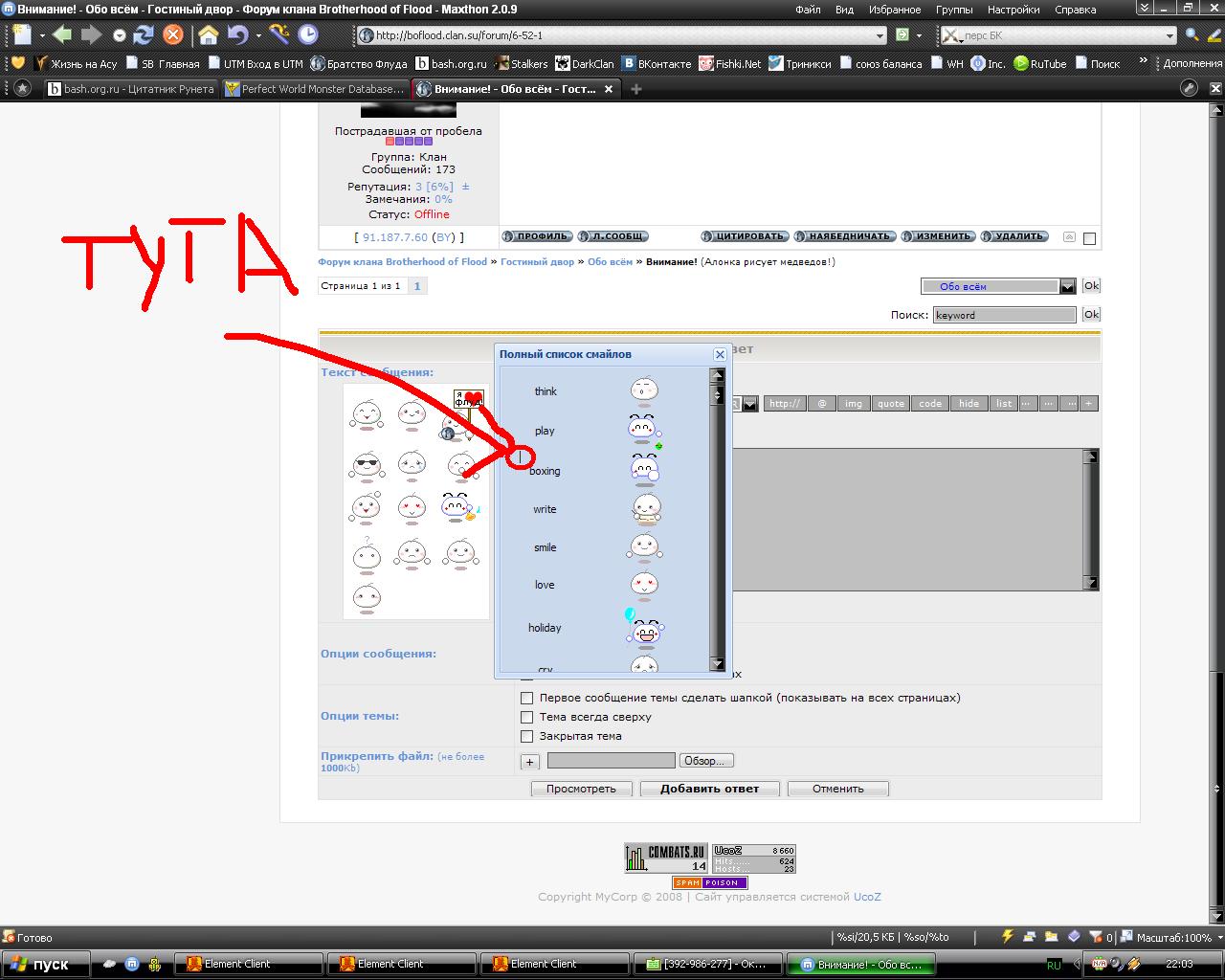Open the 'пуск' Start button
Viewport: 1225px width, 980px height.
pyautogui.click(x=46, y=964)
